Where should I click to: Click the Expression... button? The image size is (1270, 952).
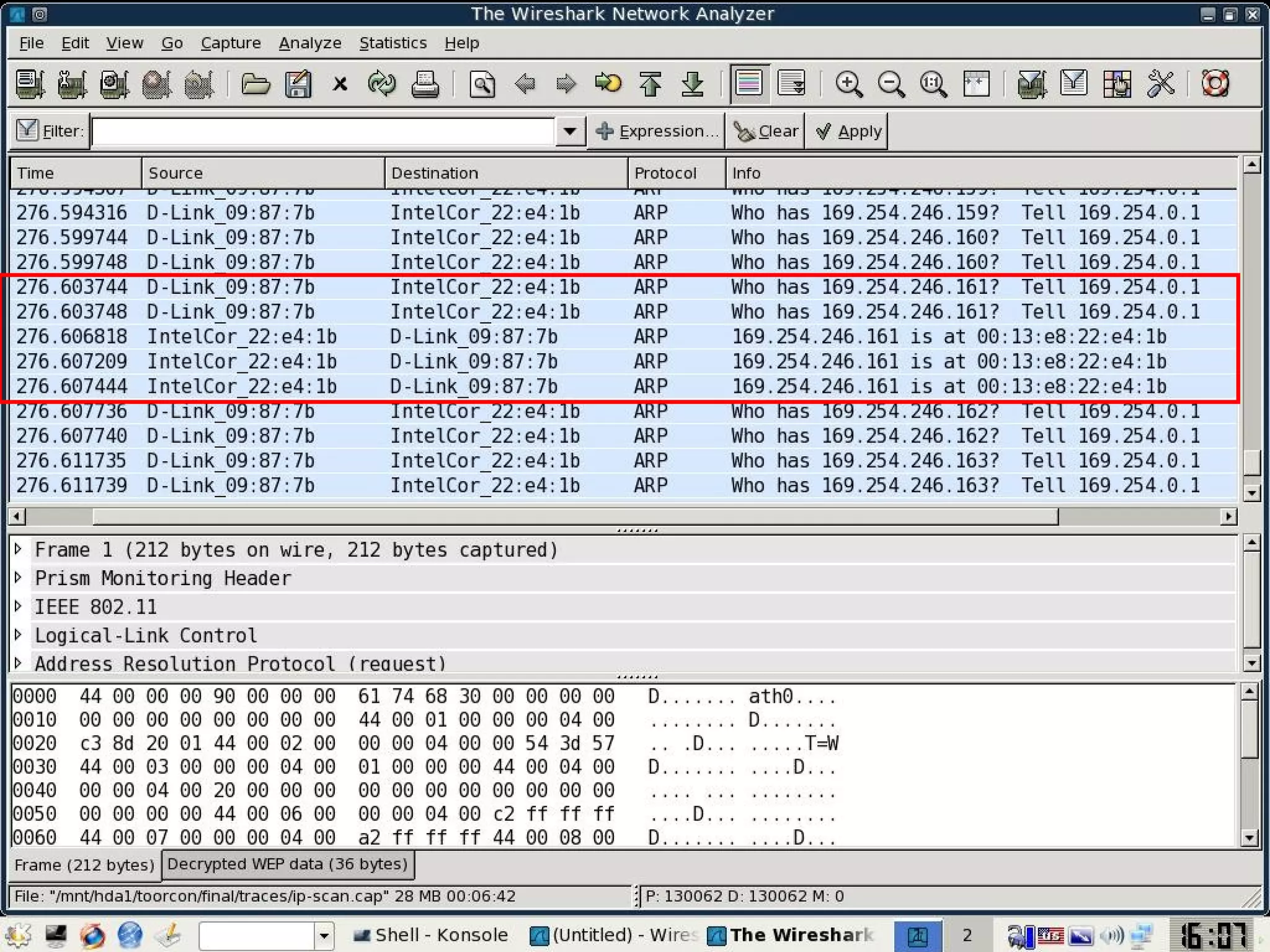click(656, 131)
